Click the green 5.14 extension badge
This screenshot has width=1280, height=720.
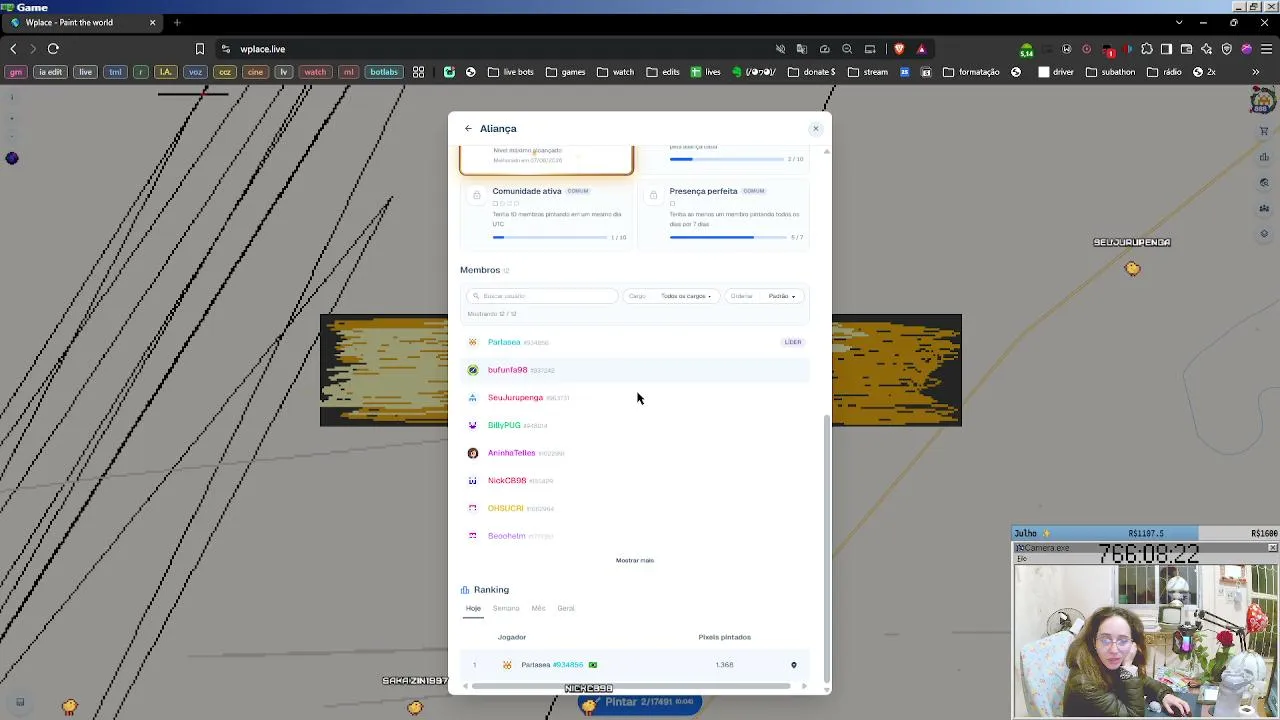click(1026, 50)
